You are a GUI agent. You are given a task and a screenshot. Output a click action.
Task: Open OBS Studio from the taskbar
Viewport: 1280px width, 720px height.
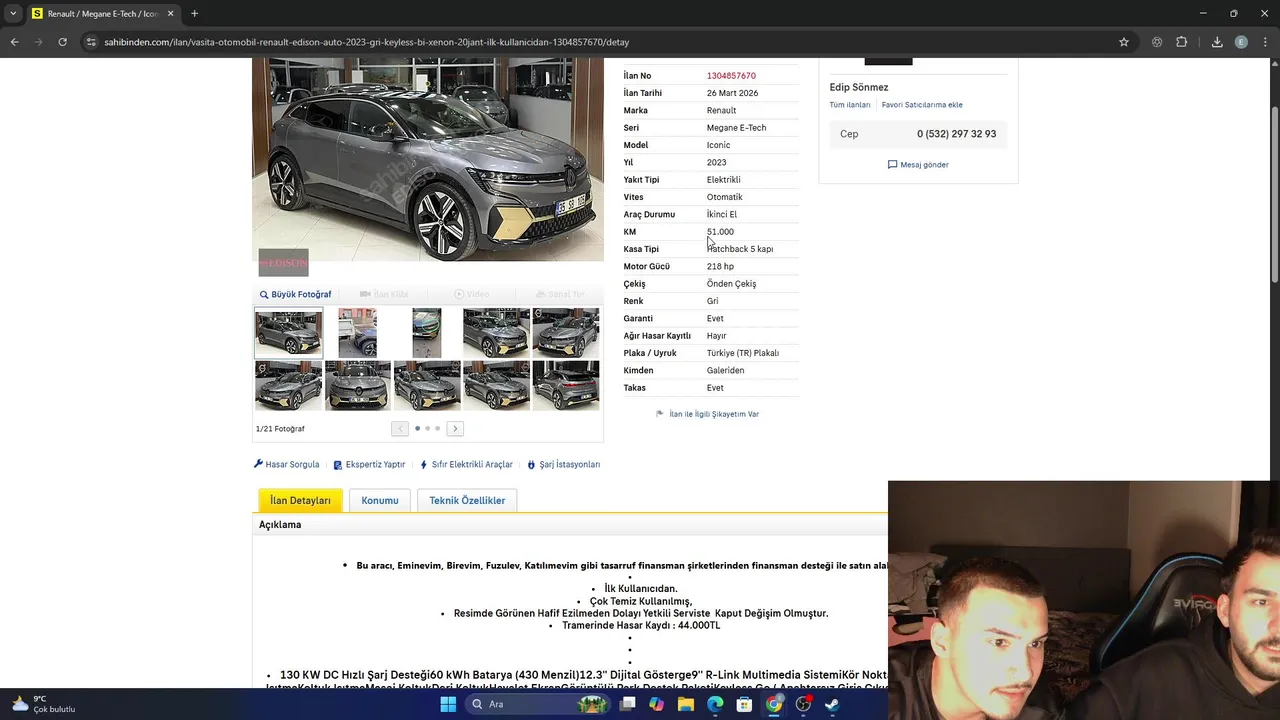[803, 704]
